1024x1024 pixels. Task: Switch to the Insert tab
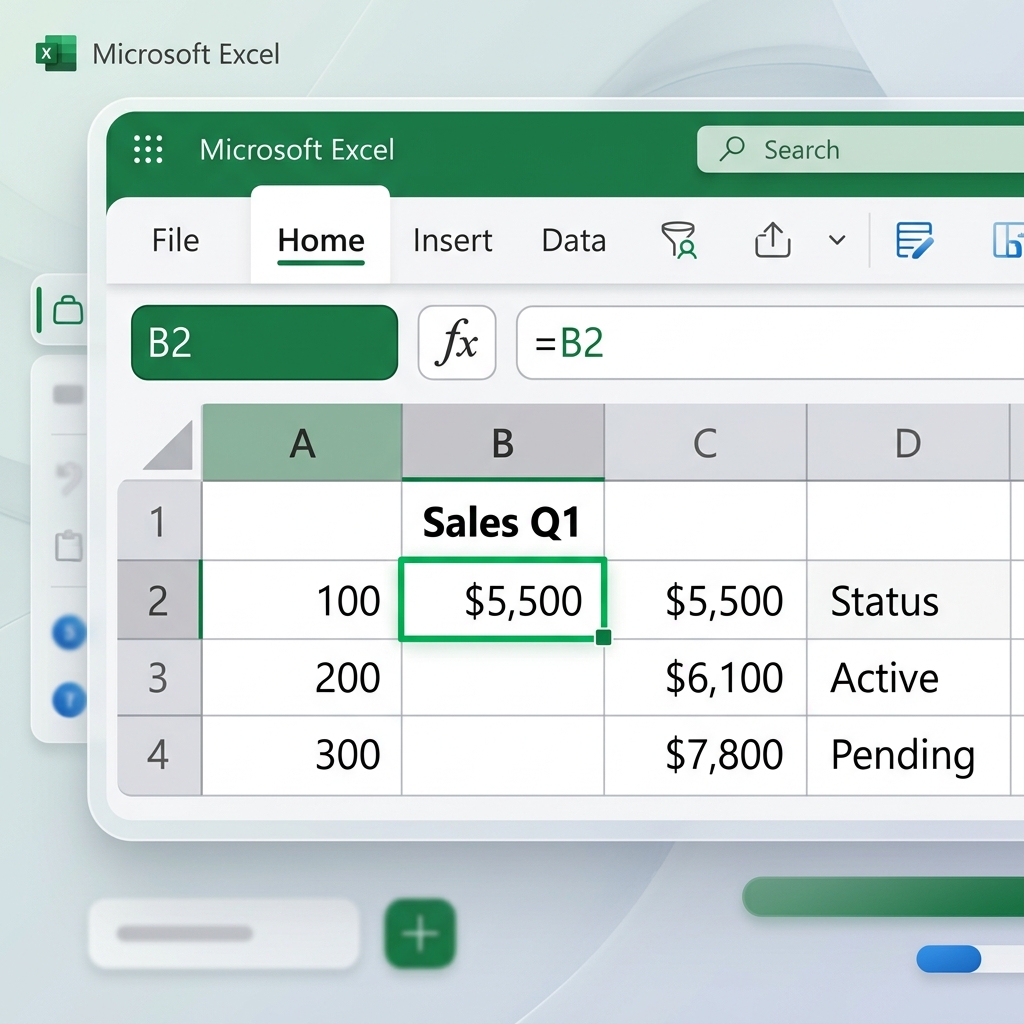(452, 240)
